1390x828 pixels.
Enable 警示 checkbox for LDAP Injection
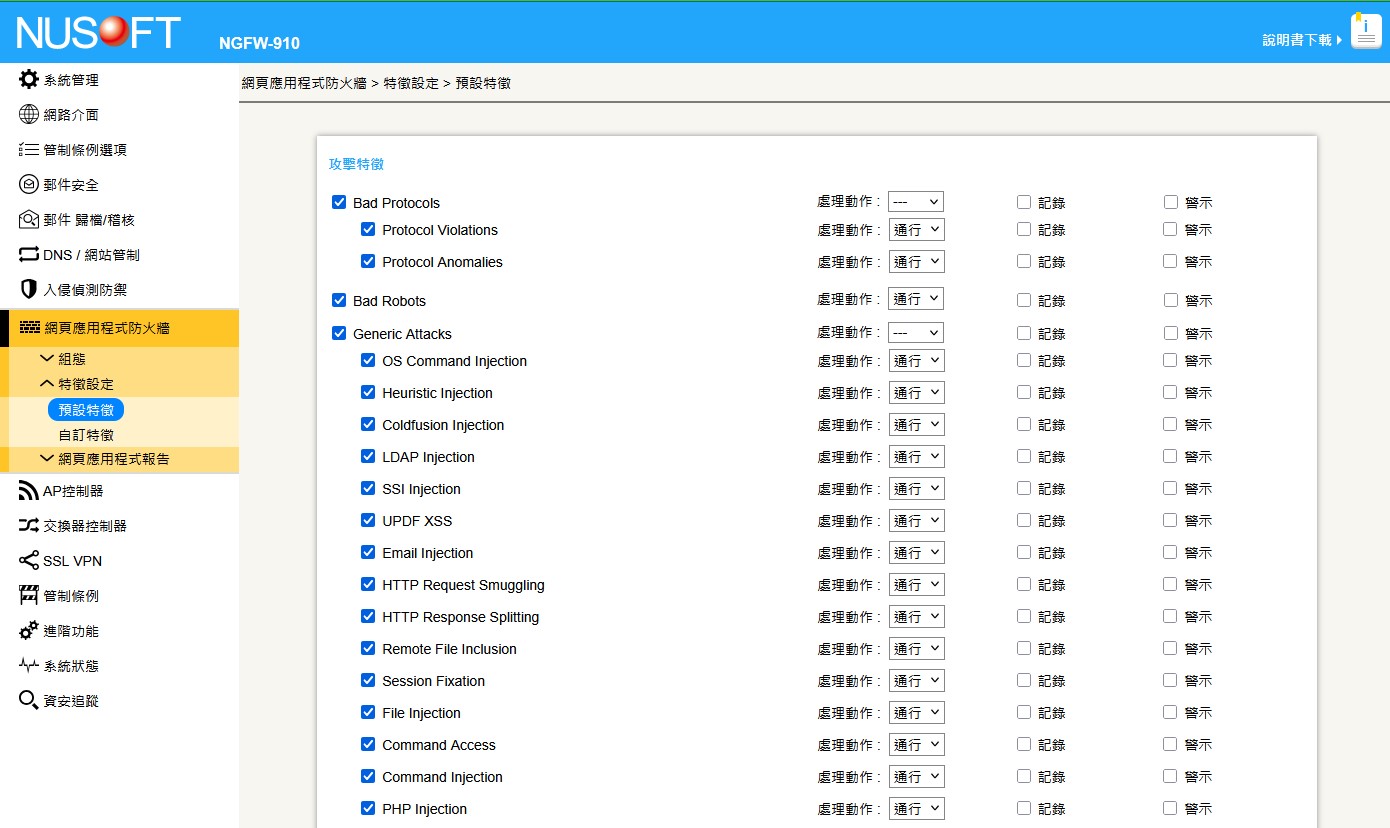1170,456
